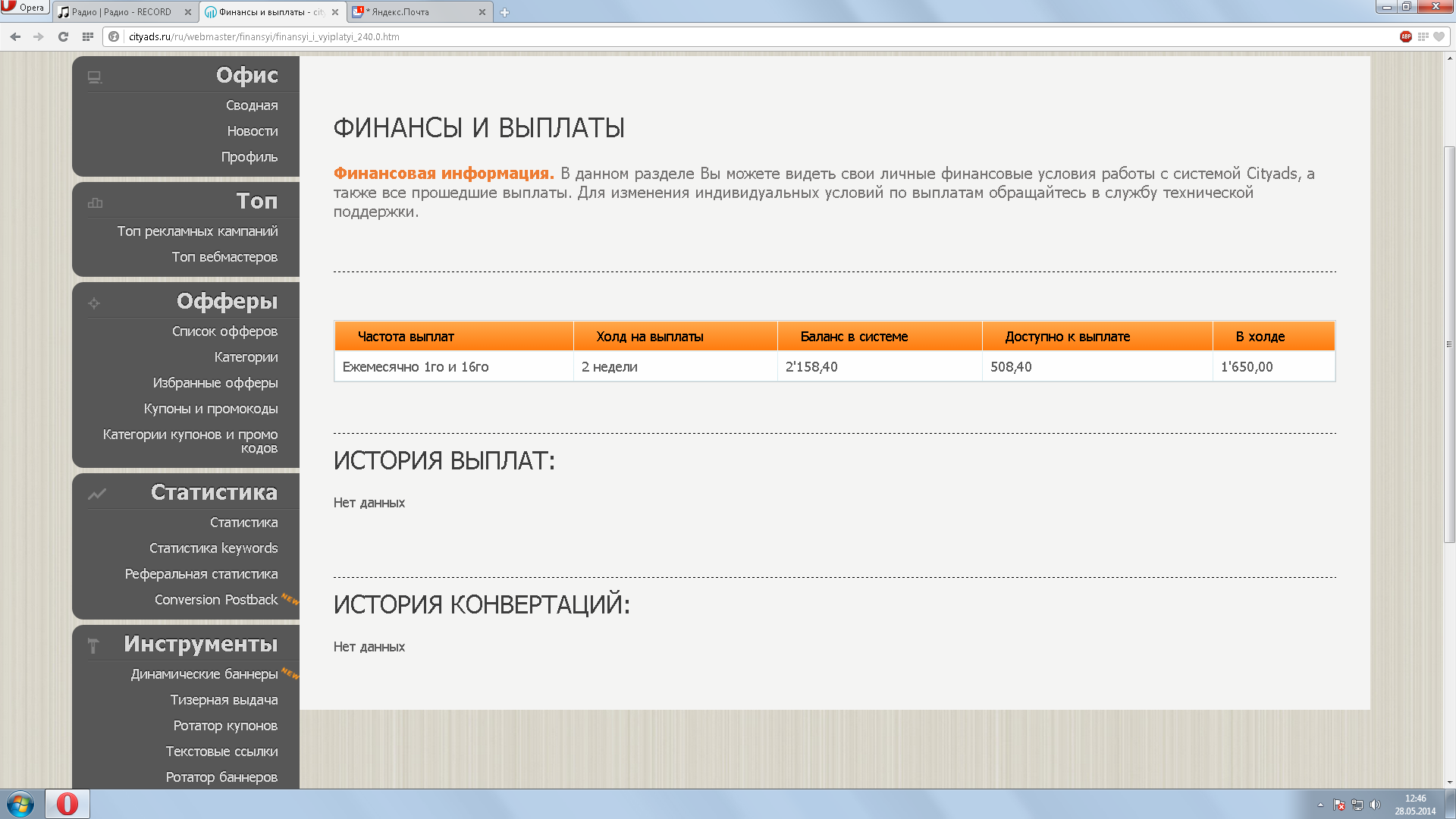
Task: Click the heart bookmark icon
Action: point(1439,36)
